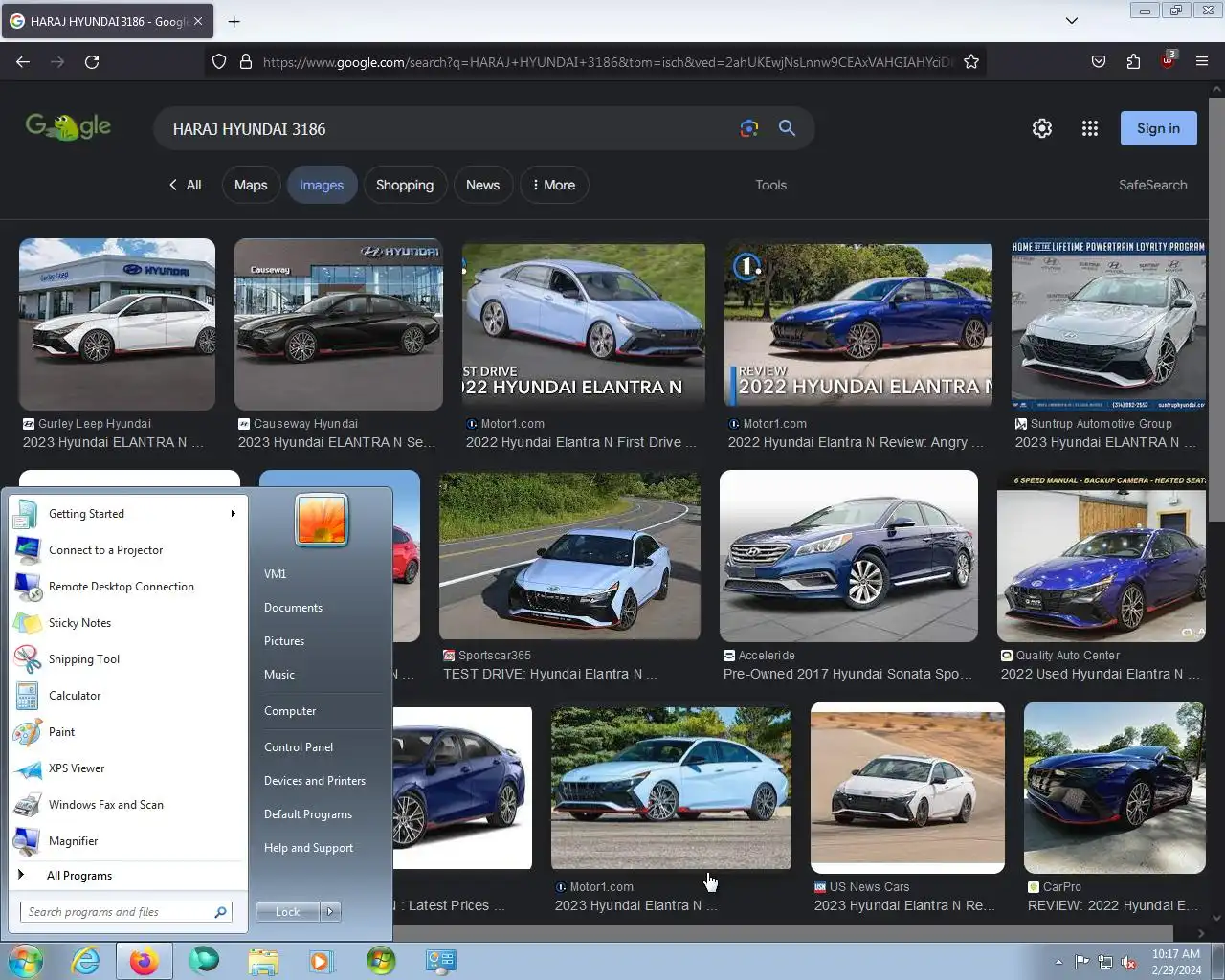Click the Google search text field
Viewport: 1225px width, 980px height.
point(450,129)
